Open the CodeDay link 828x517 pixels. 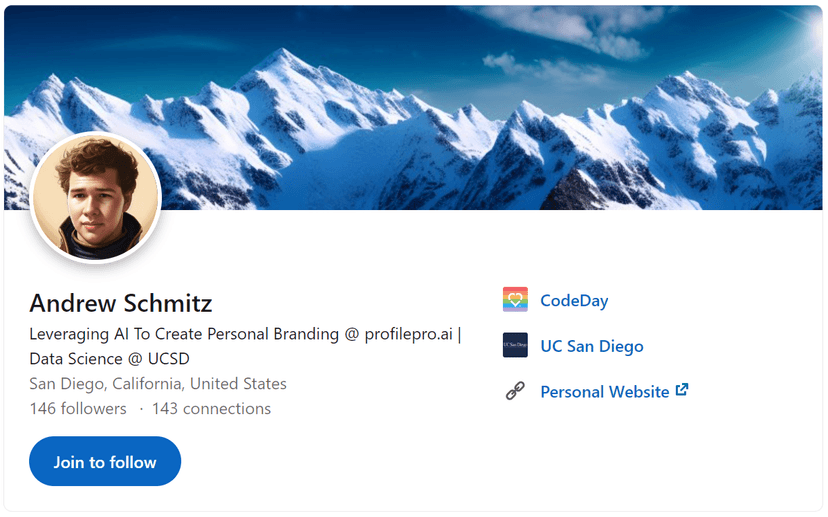pos(574,300)
